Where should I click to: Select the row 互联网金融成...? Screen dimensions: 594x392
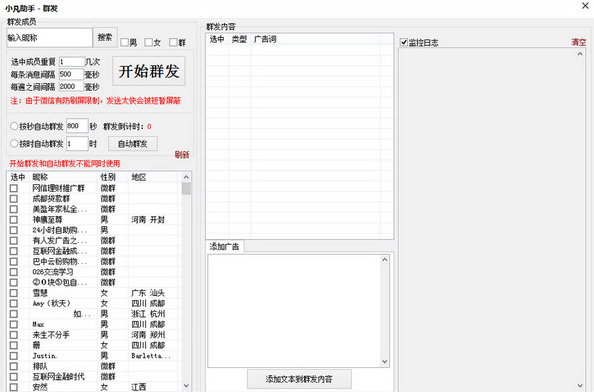[94, 251]
